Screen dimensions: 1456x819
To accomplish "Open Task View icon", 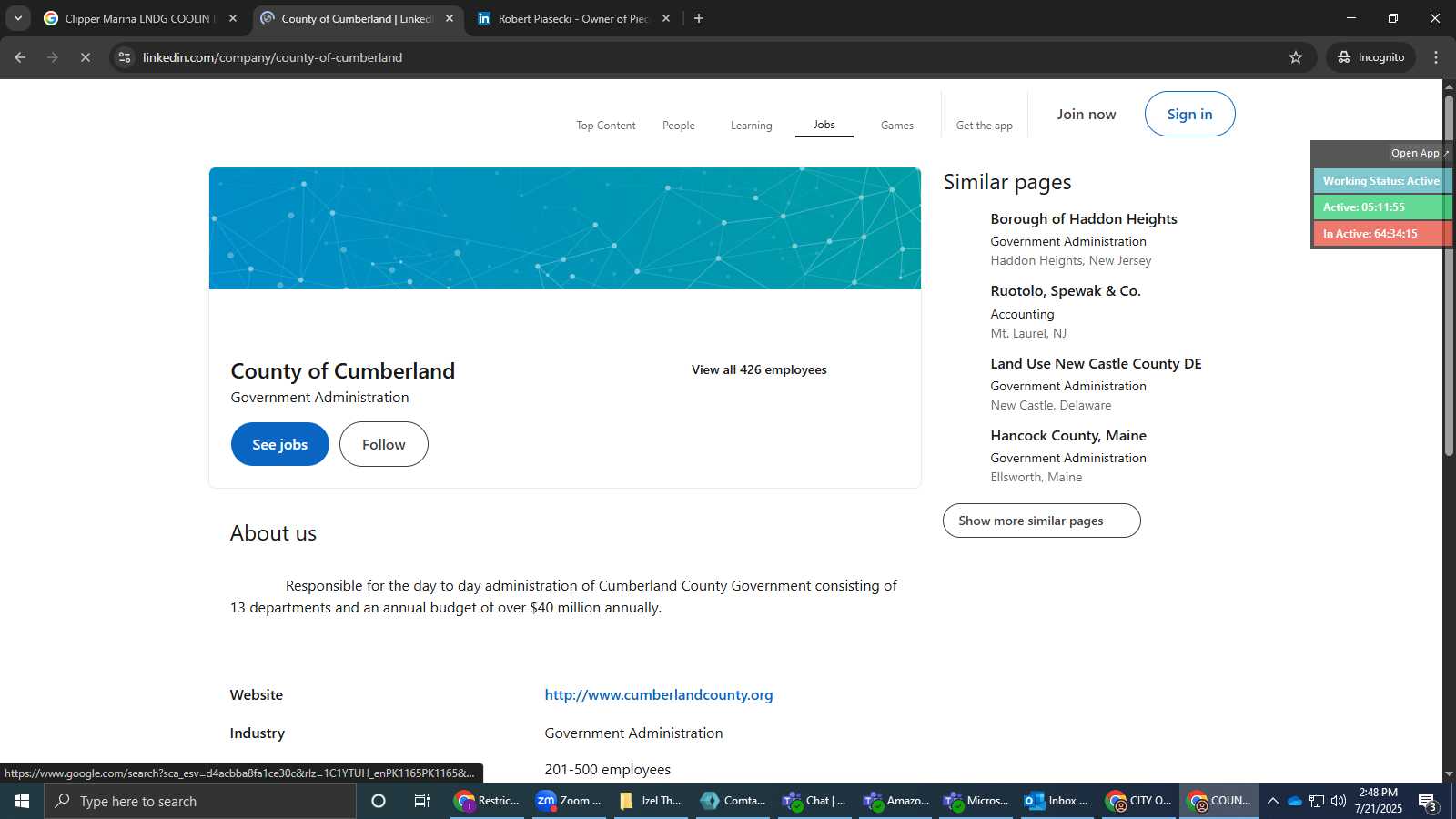I will click(x=422, y=801).
